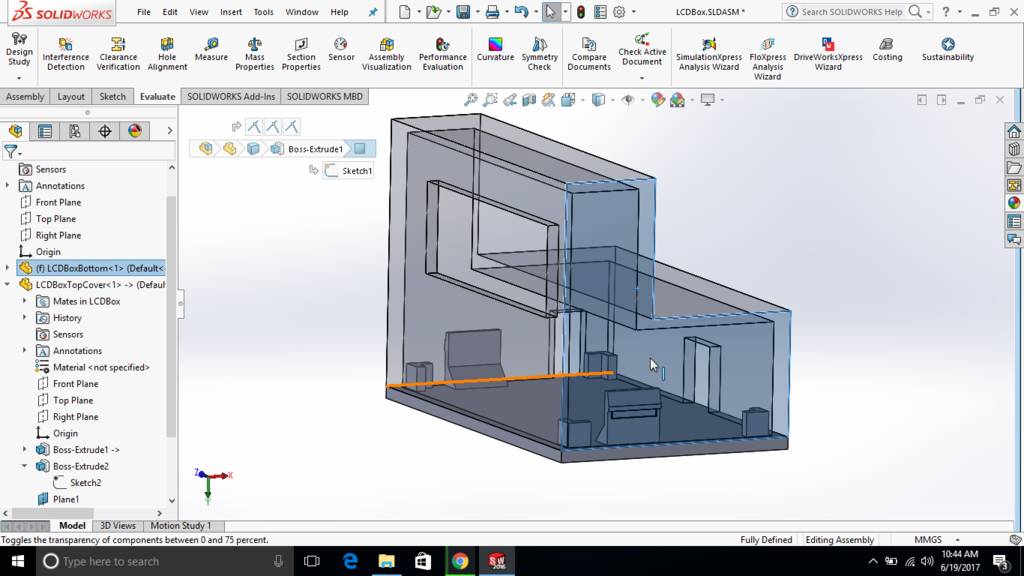Click the Windows search box
This screenshot has width=1024, height=576.
click(163, 561)
